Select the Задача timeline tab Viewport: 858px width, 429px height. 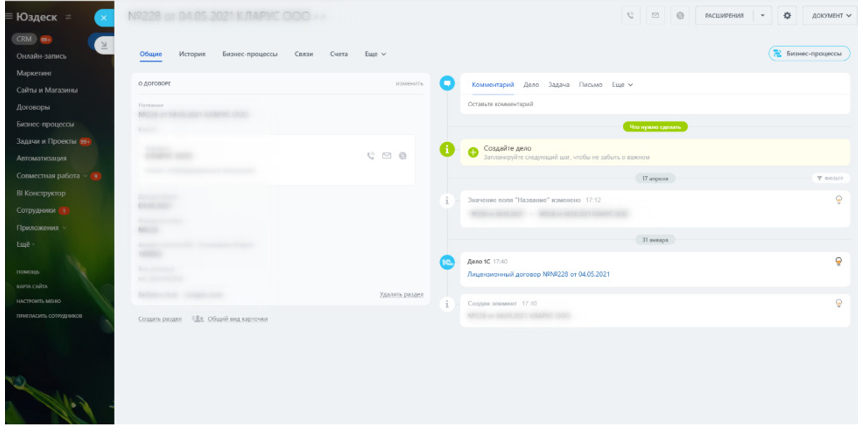click(x=559, y=85)
